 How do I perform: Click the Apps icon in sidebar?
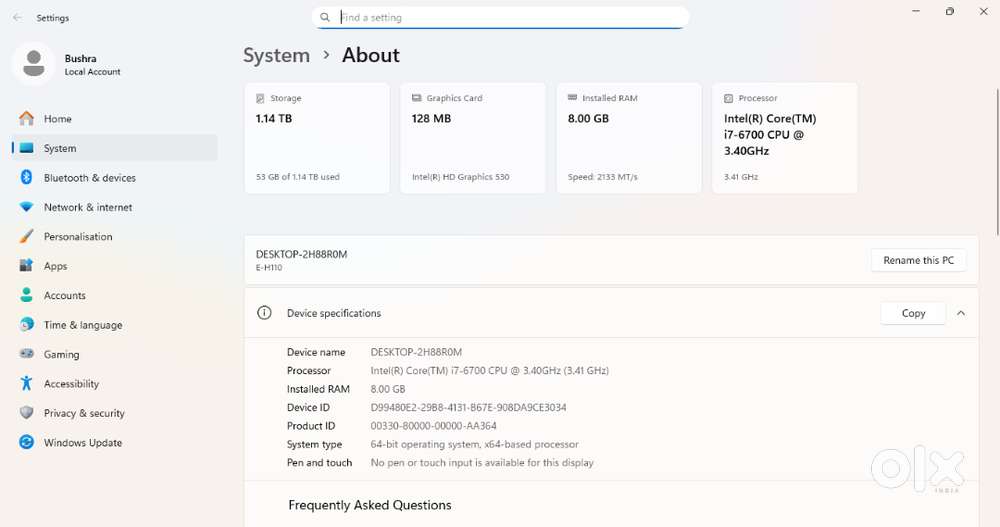(26, 266)
